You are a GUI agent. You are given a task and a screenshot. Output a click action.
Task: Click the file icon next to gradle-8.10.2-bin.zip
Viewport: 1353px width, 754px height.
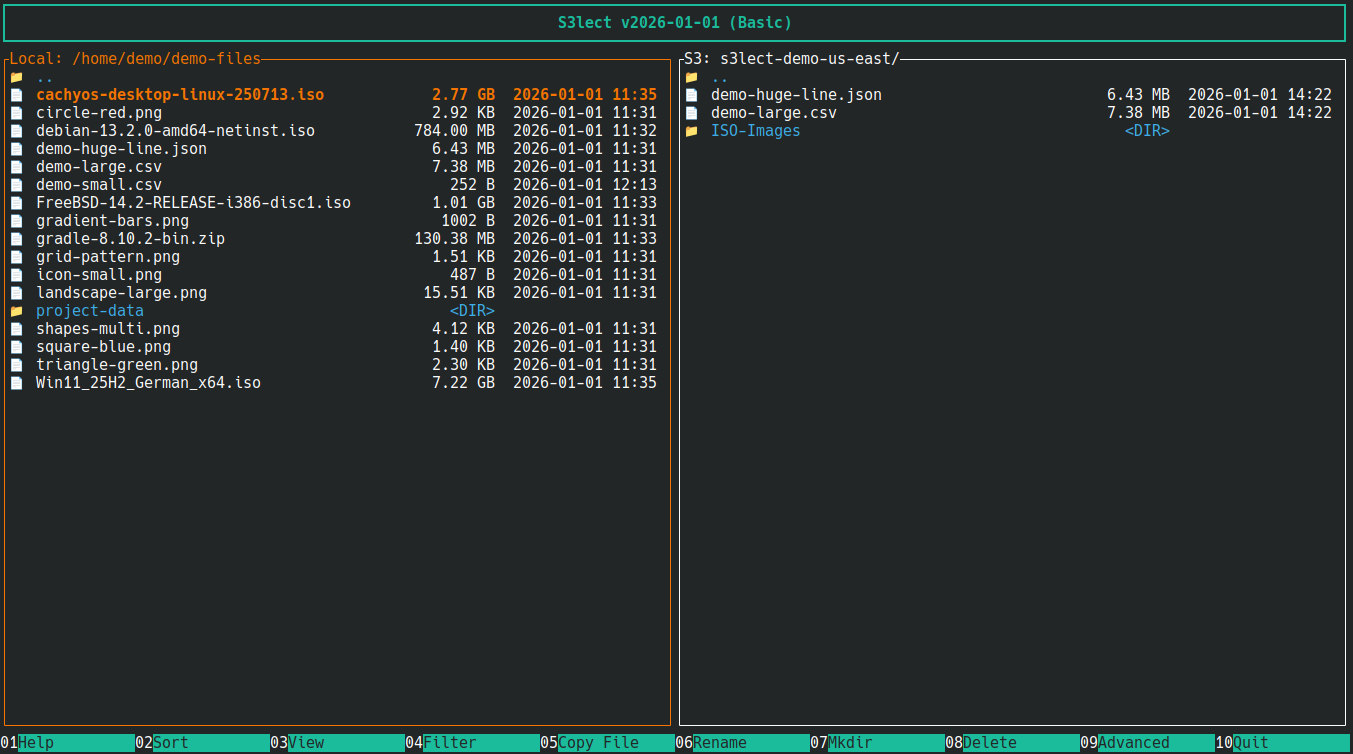coord(16,238)
